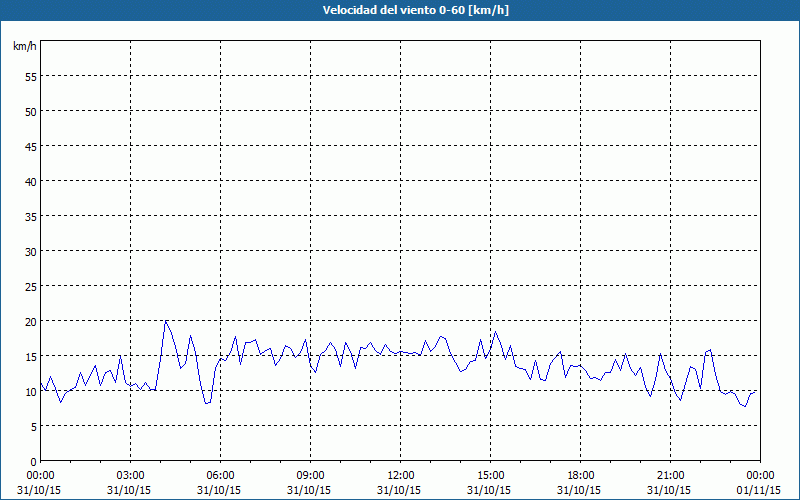Image resolution: width=800 pixels, height=500 pixels.
Task: Click the '55' y-axis label
Action: 31,77
